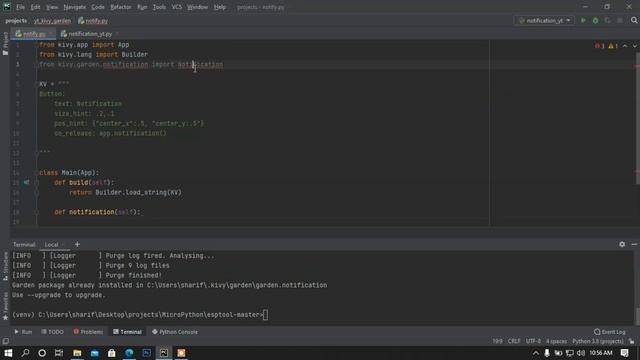Open the Edit menu
This screenshot has height=360, width=640.
pos(36,7)
